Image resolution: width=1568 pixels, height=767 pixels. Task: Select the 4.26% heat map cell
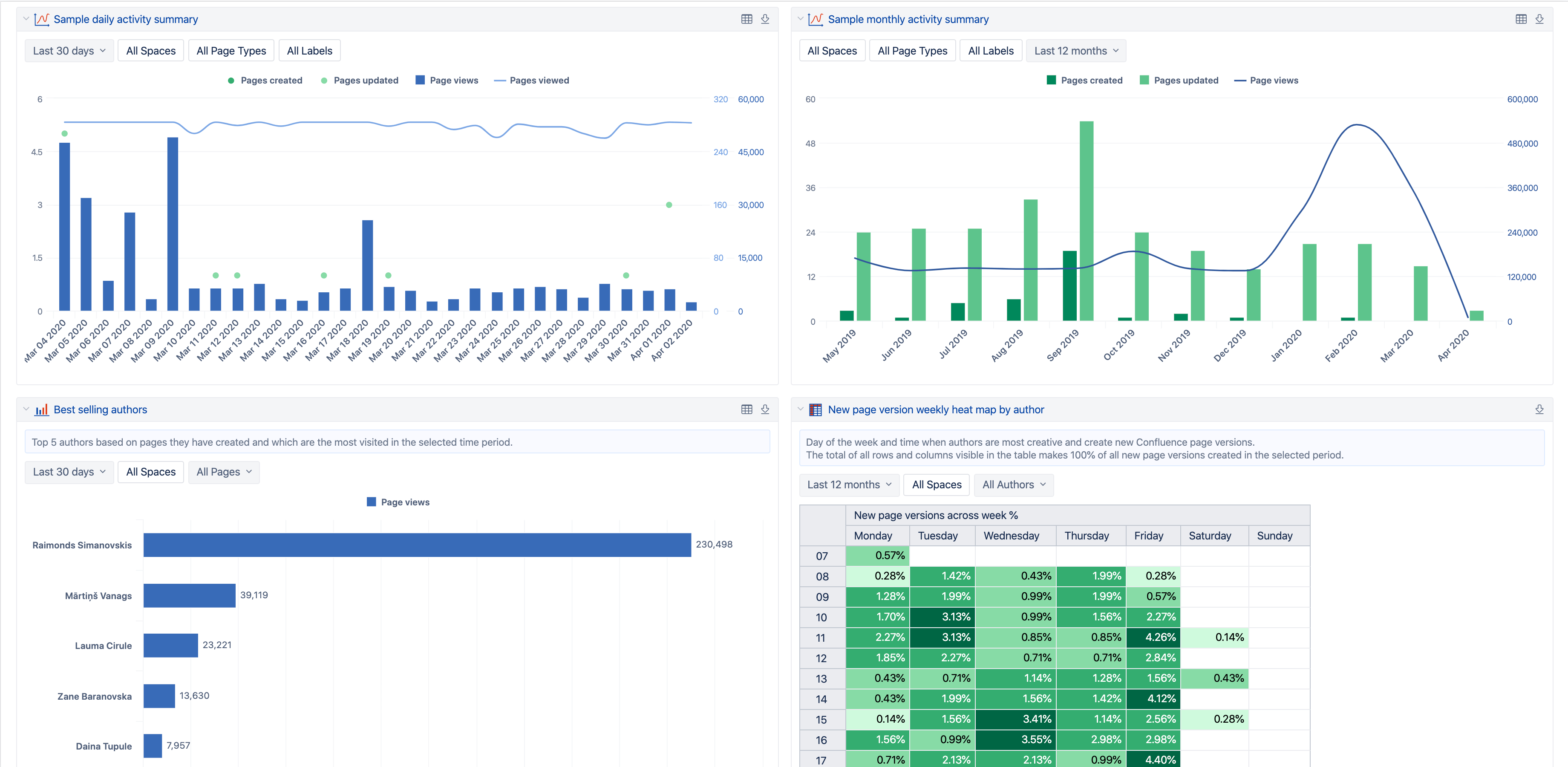[x=1153, y=637]
